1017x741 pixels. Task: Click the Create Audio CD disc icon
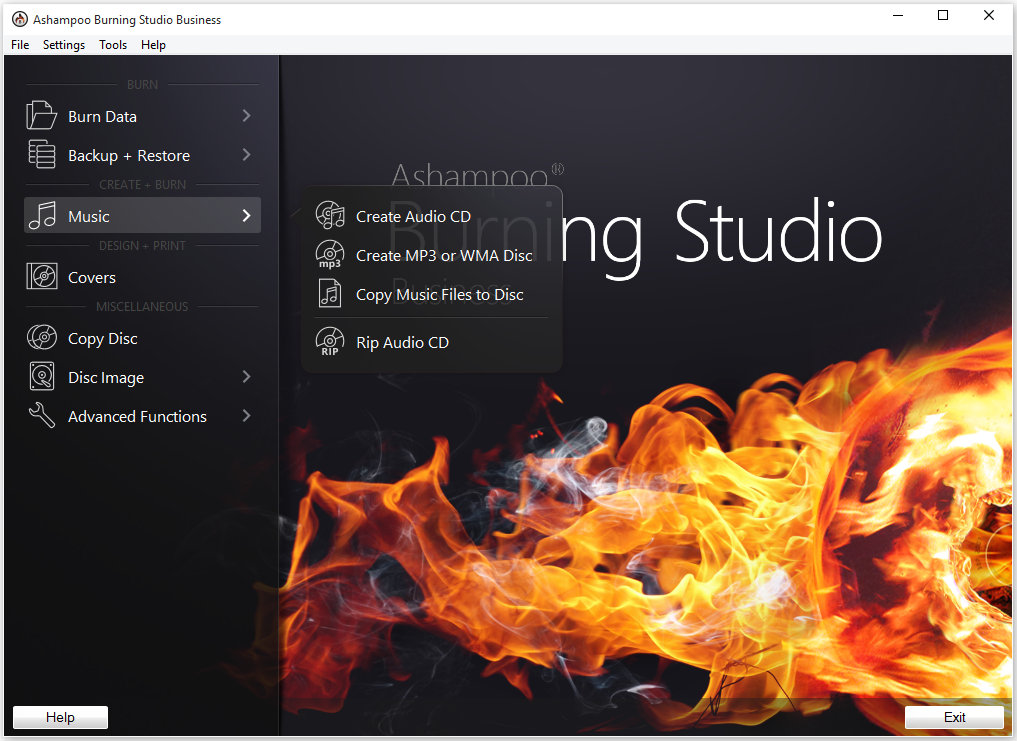[x=330, y=215]
